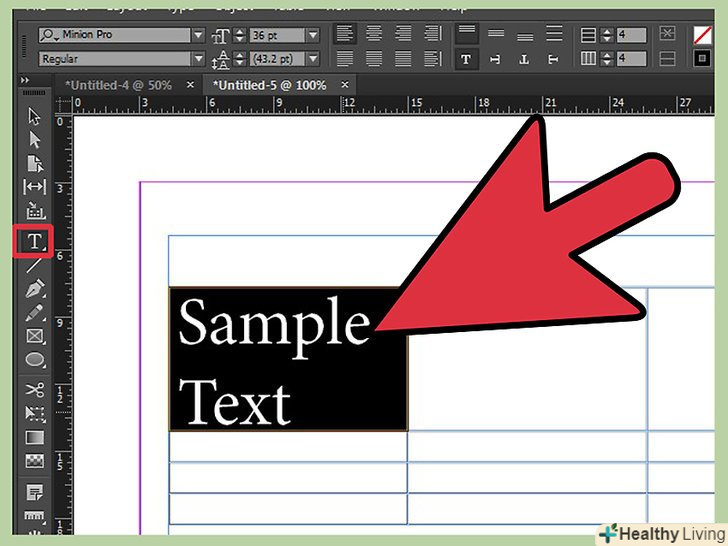728x546 pixels.
Task: Set cell vertical alignment to center
Action: coord(496,33)
